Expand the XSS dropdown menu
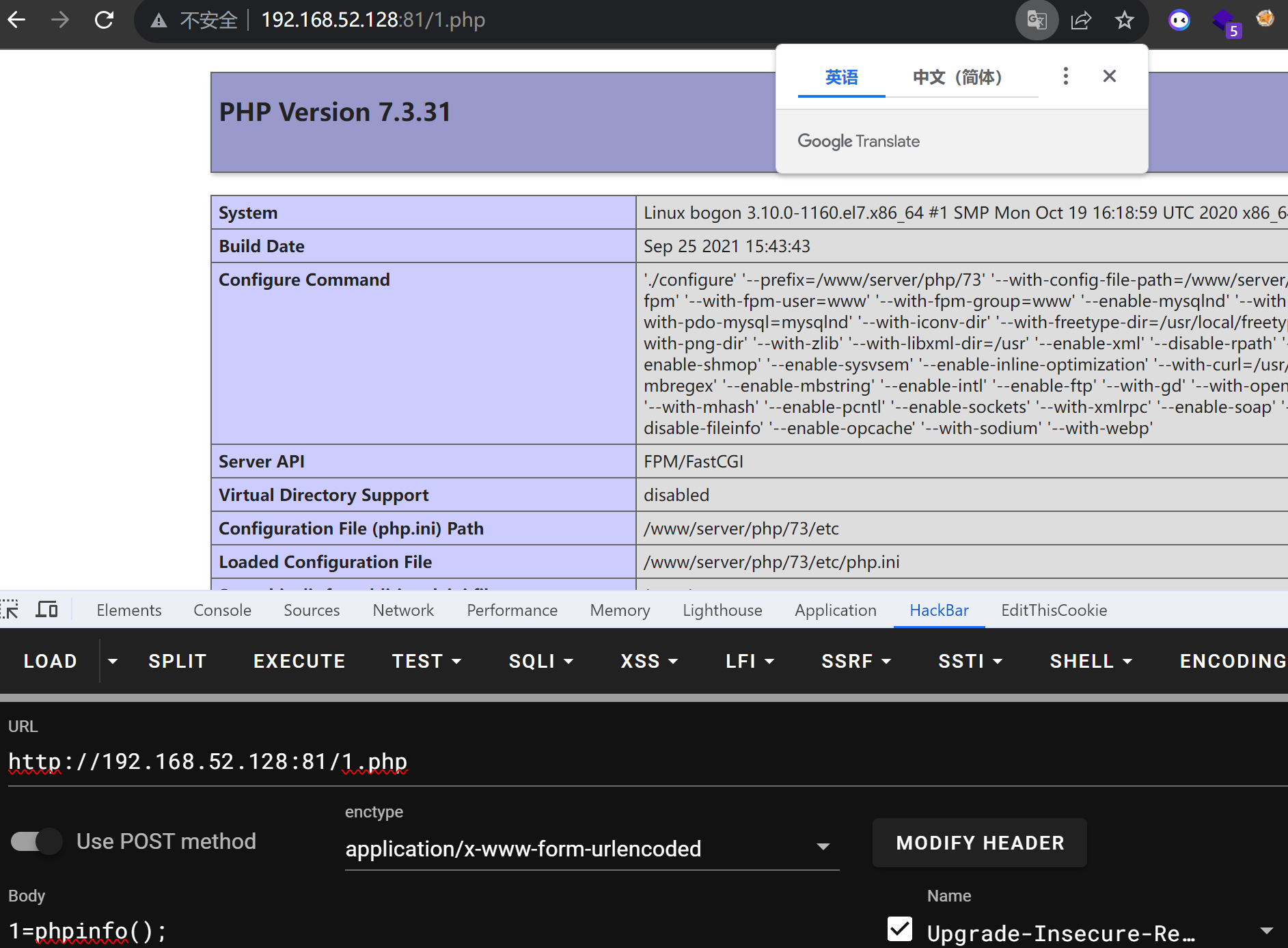Image resolution: width=1288 pixels, height=948 pixels. (648, 661)
